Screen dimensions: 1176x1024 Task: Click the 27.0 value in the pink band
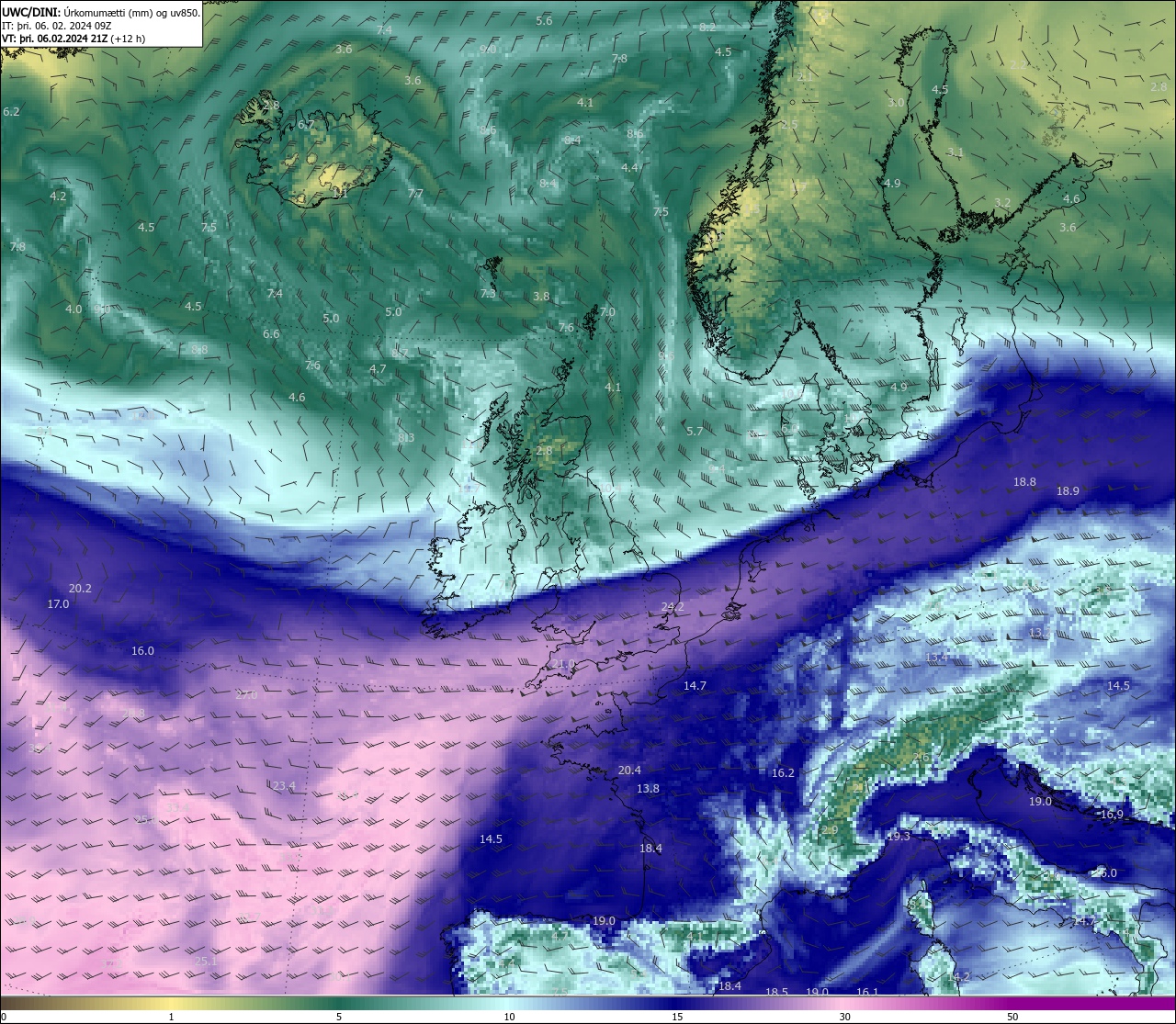[x=246, y=695]
